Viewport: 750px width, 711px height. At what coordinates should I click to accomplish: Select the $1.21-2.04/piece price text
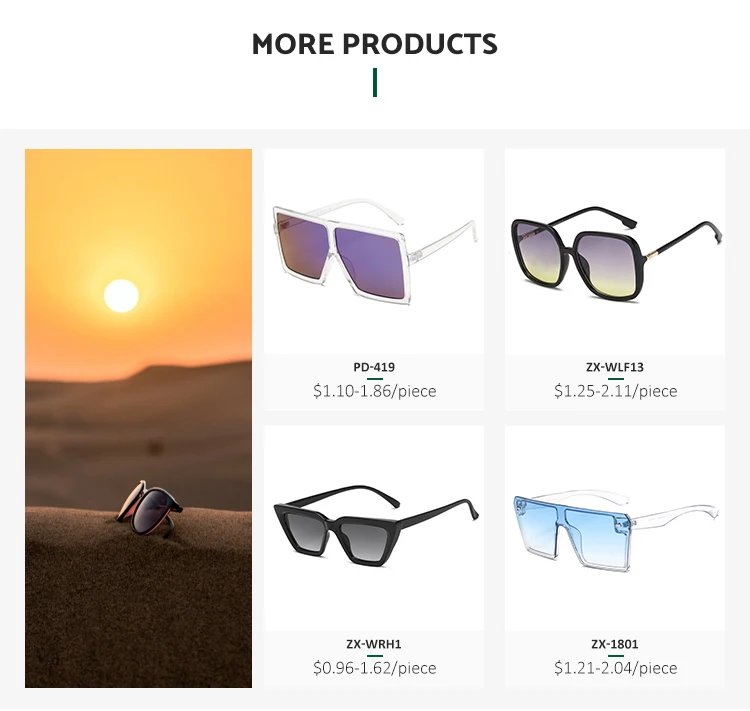[x=616, y=667]
